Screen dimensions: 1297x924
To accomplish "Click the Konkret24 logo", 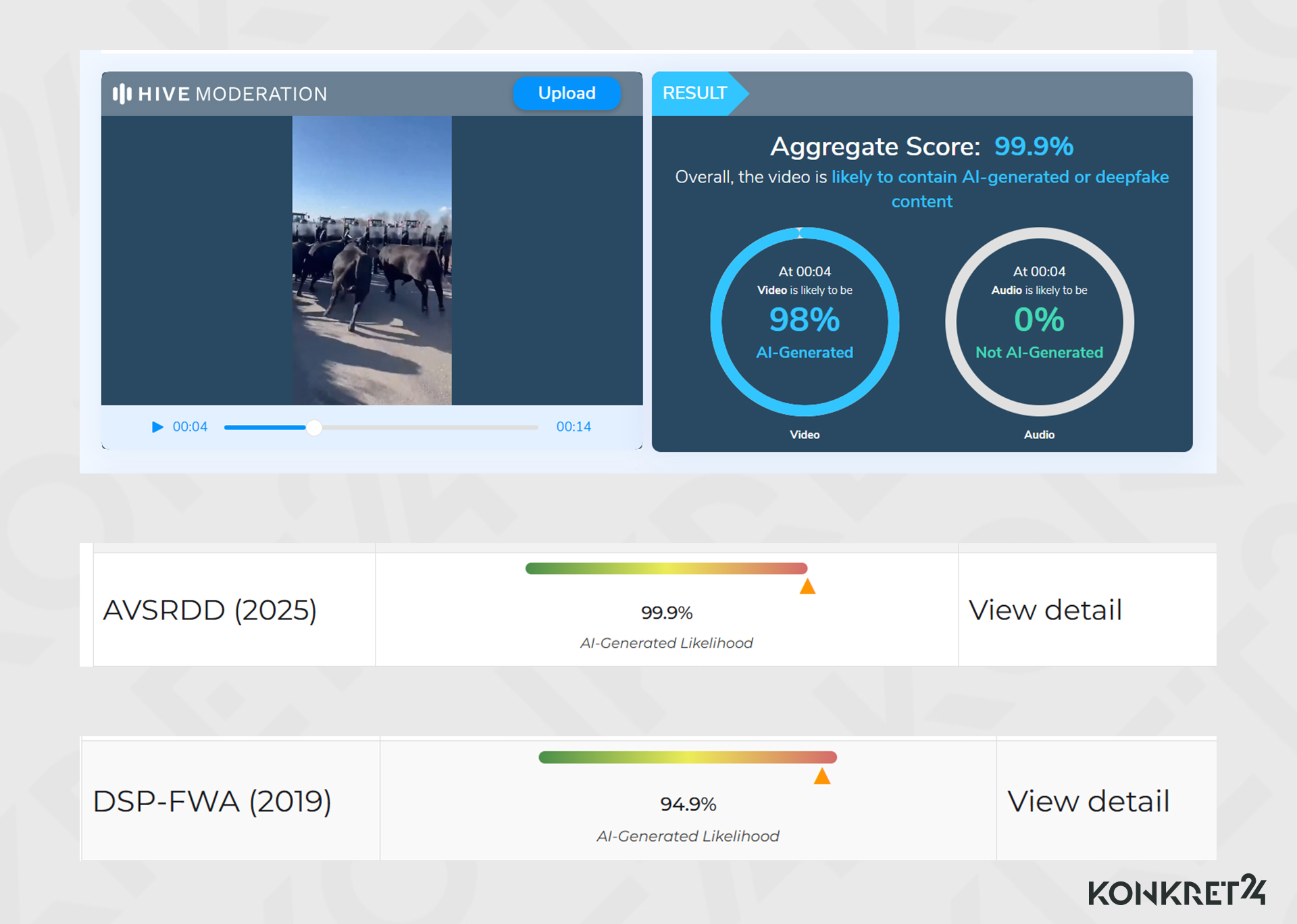I will tap(1176, 892).
